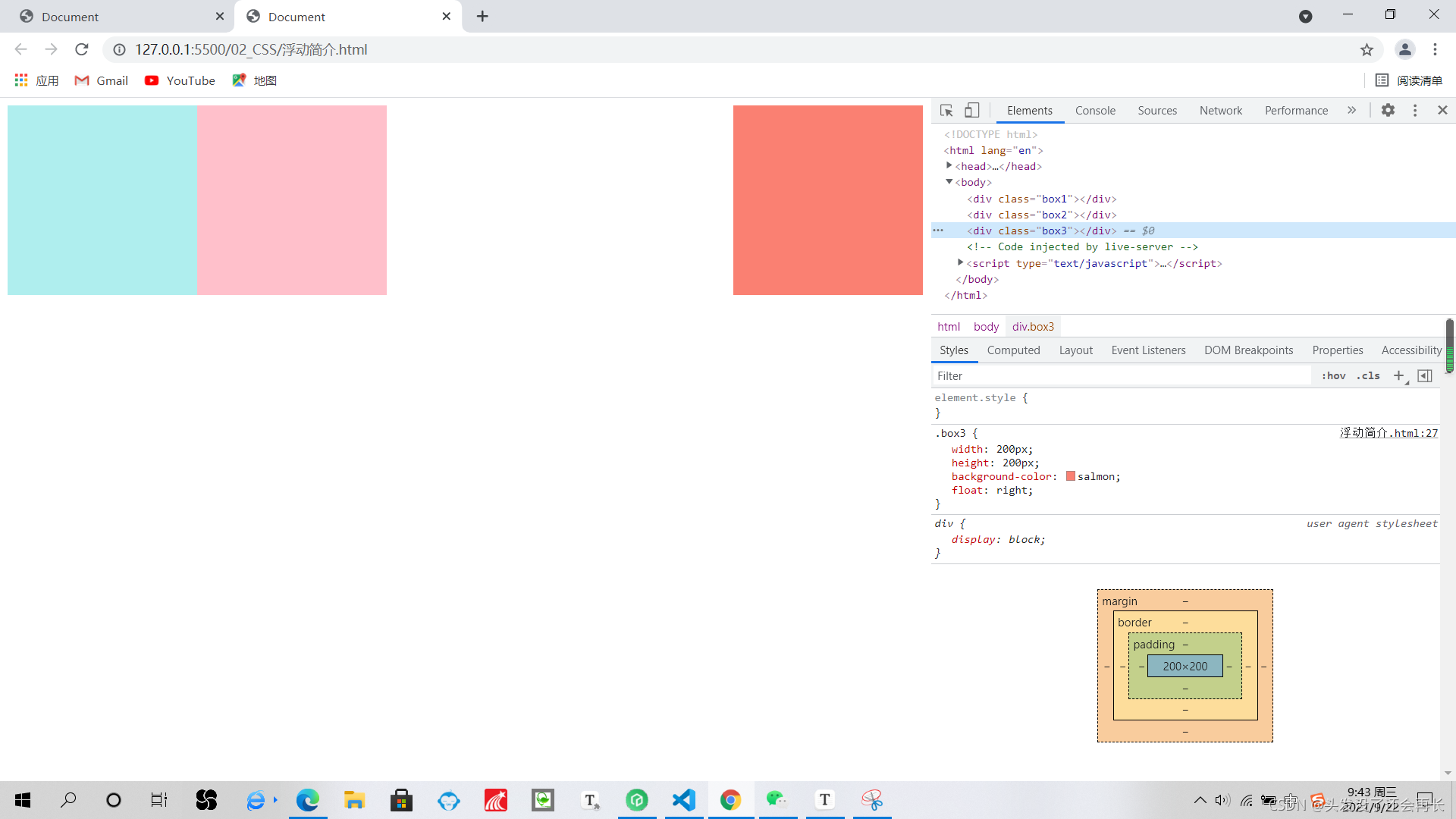Switch to the Sources tab
The width and height of the screenshot is (1456, 819).
click(1157, 111)
